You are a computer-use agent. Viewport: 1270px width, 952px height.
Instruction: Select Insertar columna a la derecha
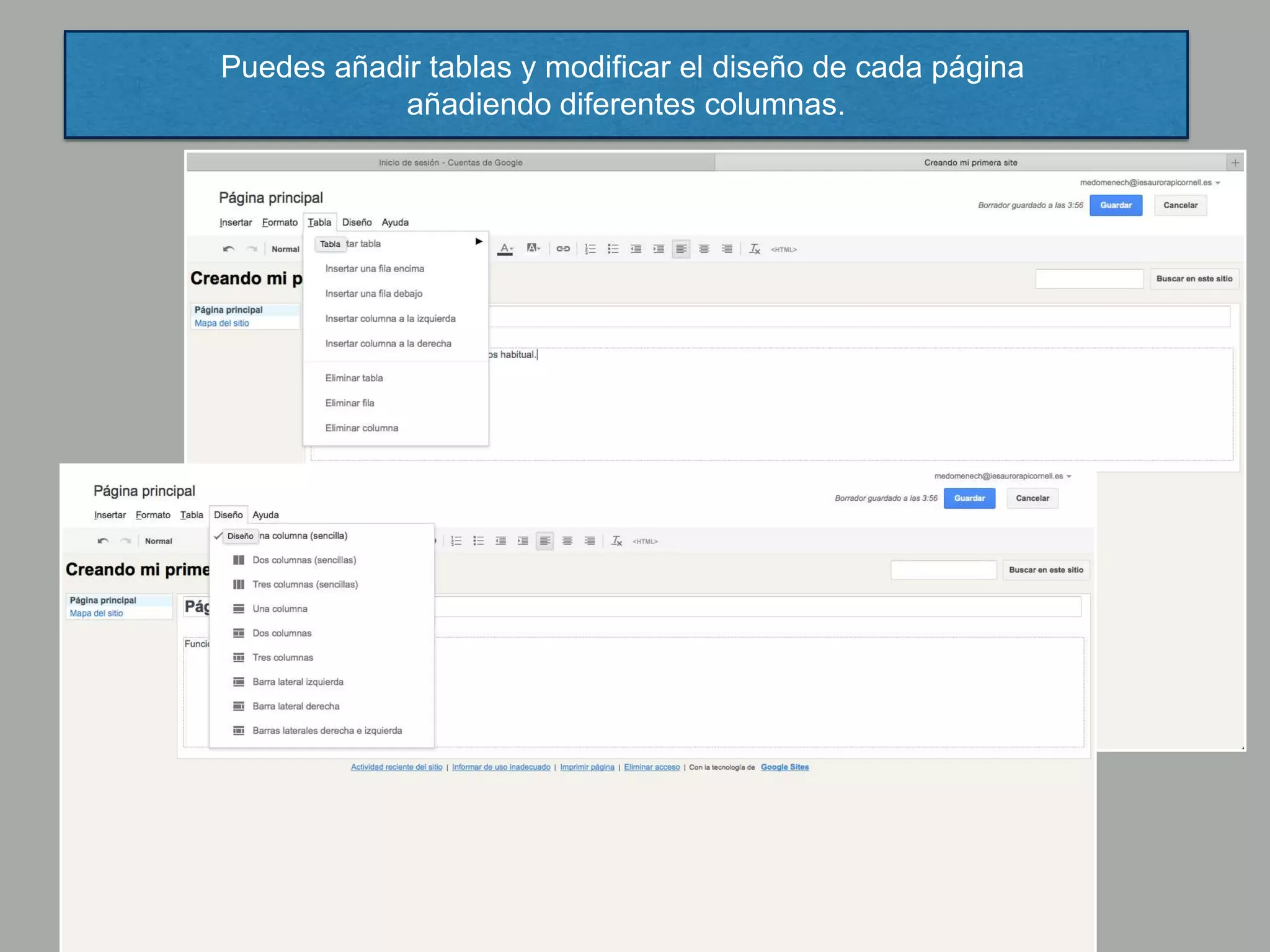tap(396, 343)
